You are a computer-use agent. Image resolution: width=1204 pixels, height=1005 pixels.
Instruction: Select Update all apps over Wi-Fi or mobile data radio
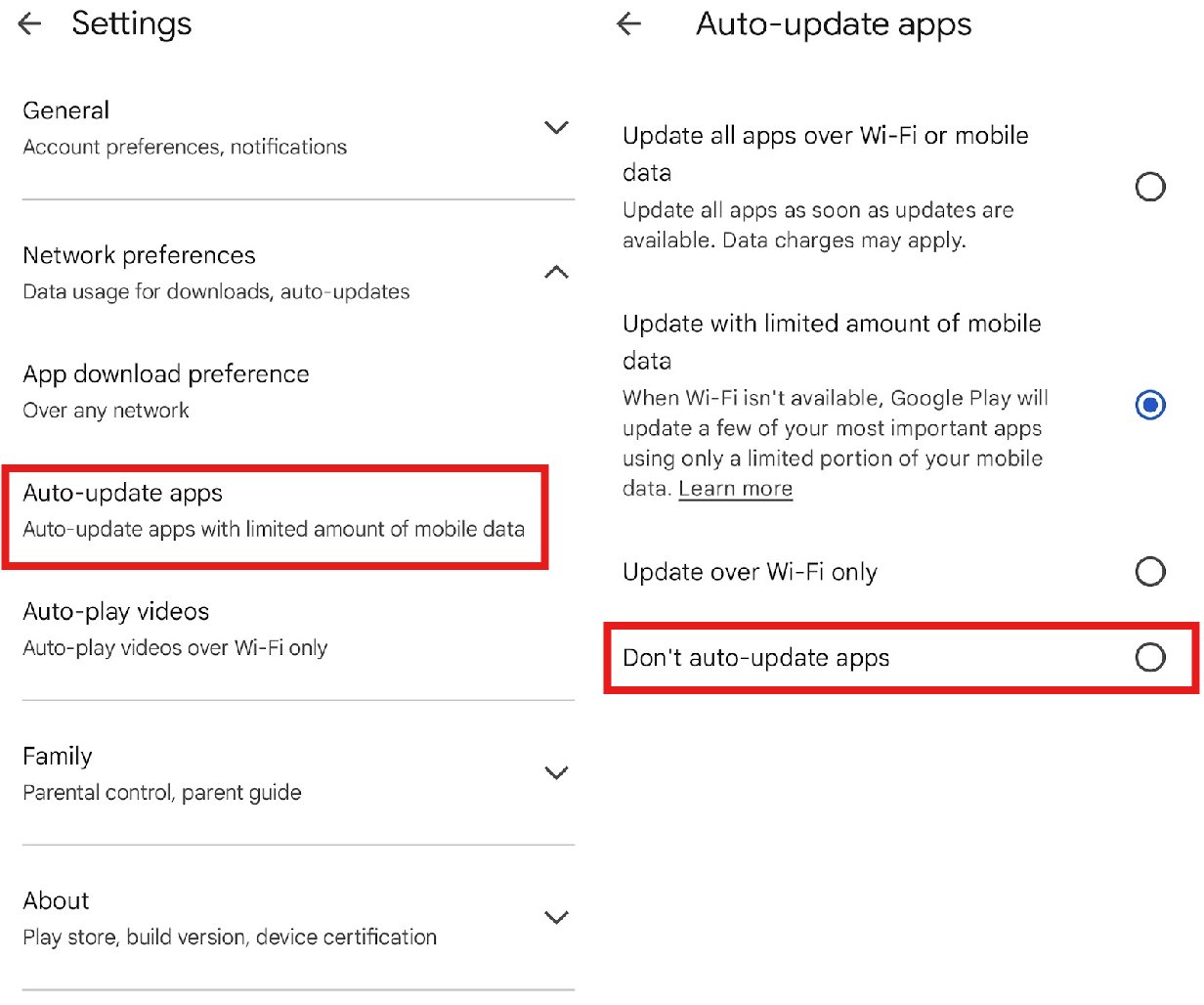coord(1150,187)
